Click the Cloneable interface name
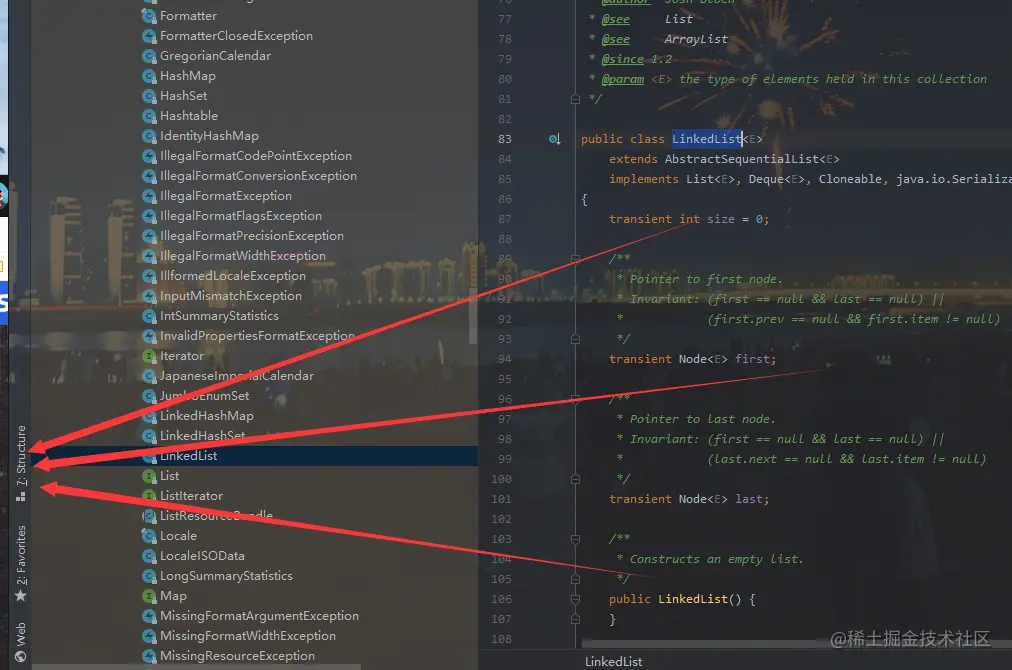This screenshot has height=670, width=1012. 850,179
